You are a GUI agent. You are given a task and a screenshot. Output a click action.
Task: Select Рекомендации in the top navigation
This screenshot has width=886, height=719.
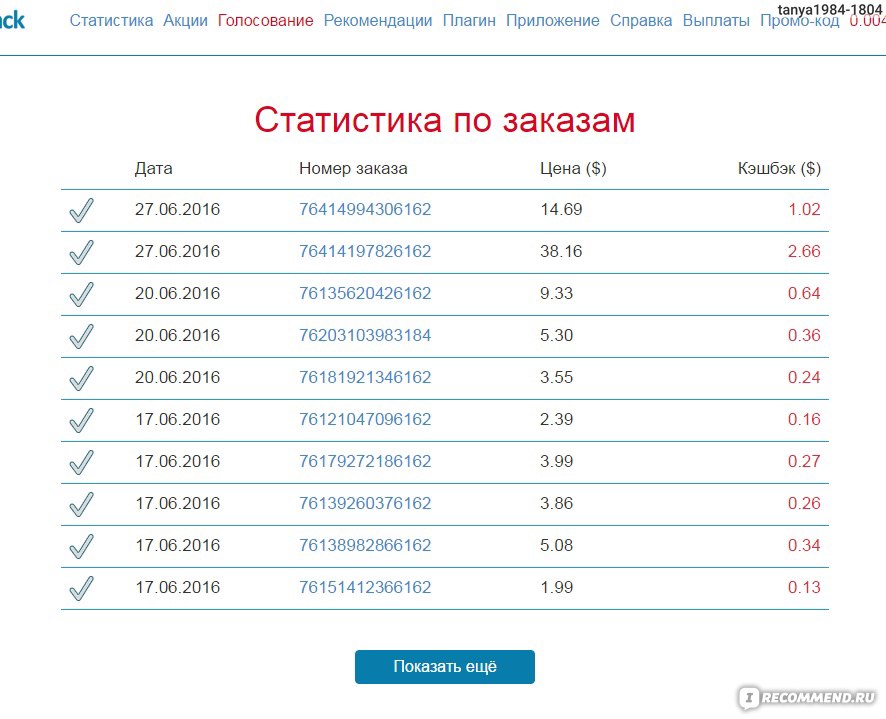(378, 21)
